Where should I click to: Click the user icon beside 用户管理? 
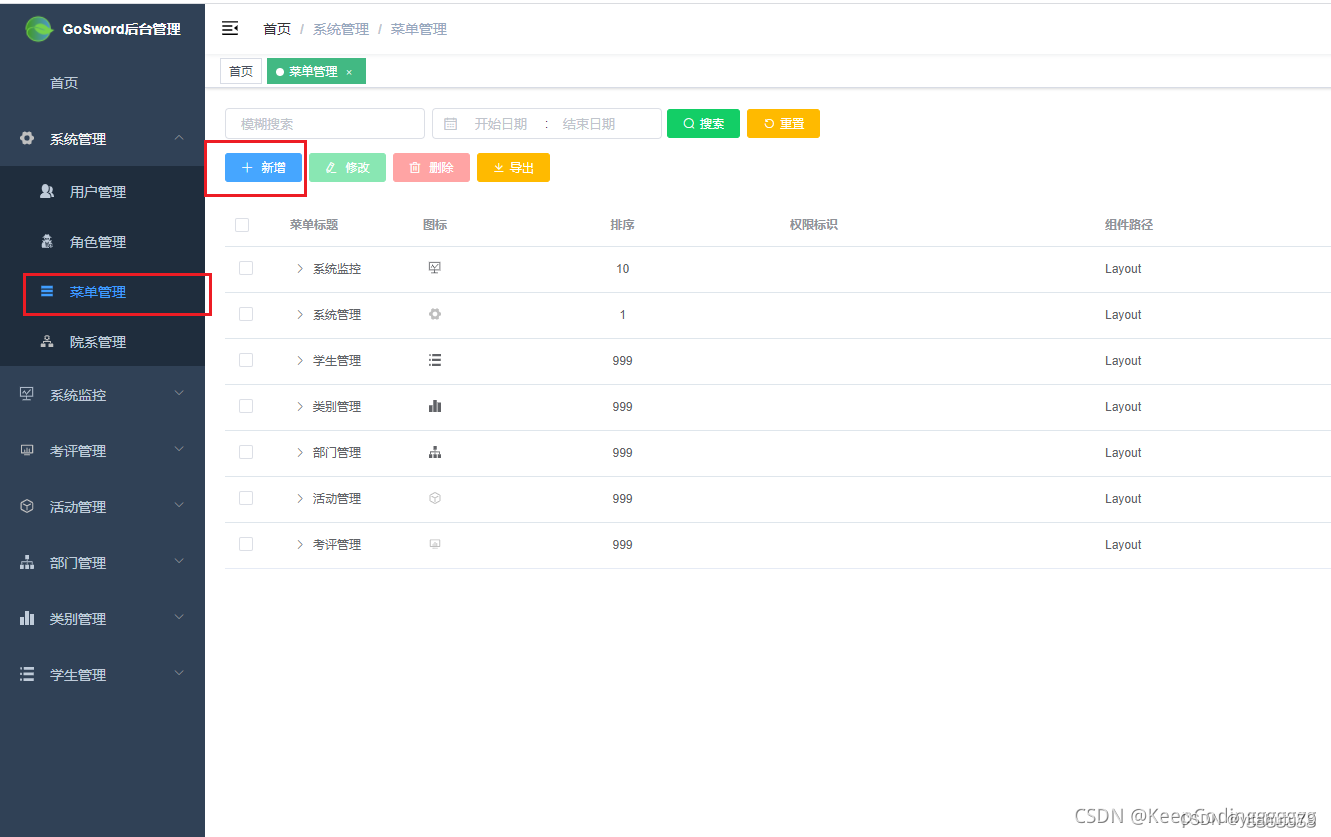pos(47,191)
